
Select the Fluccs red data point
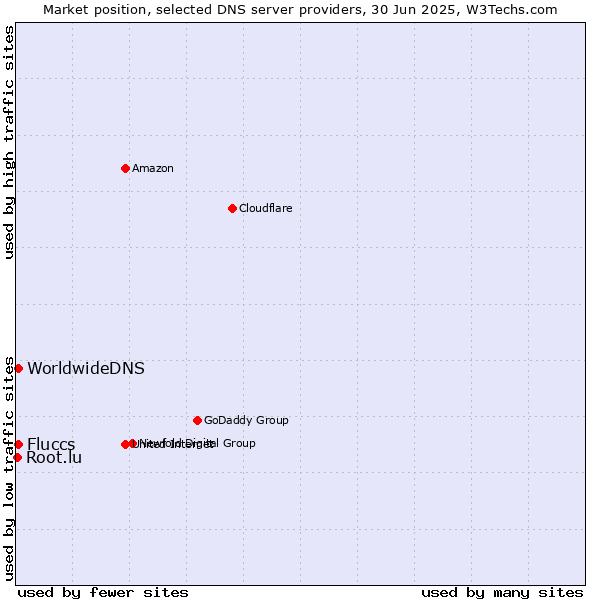point(18,444)
